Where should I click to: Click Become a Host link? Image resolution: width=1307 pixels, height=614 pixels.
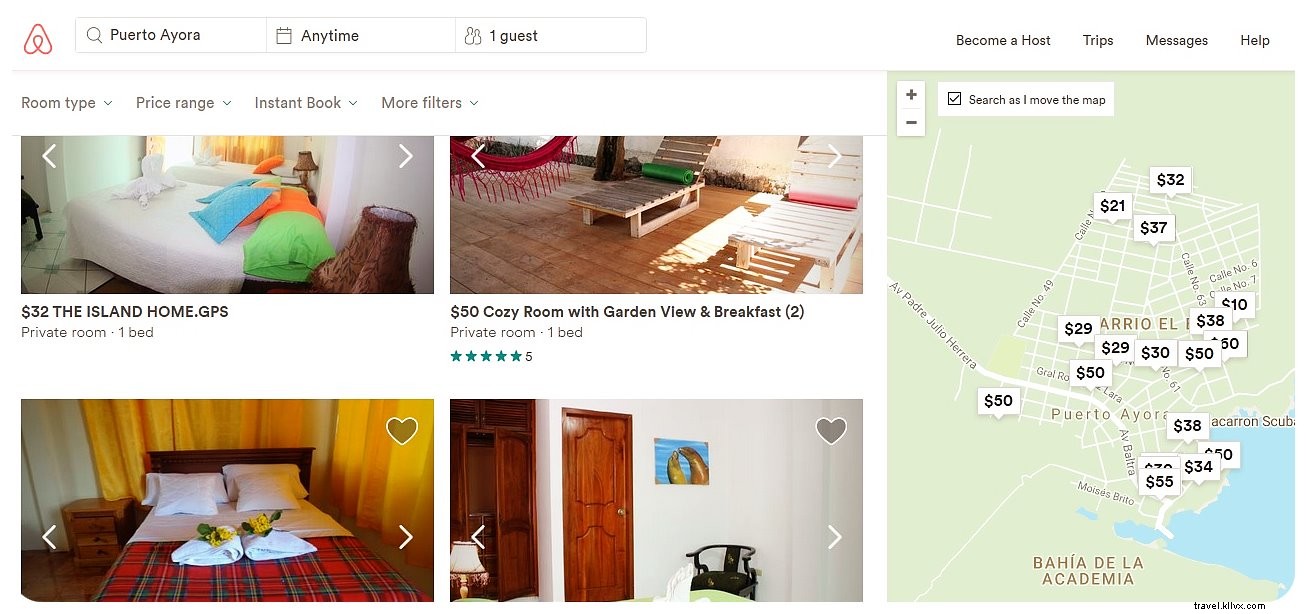[x=1003, y=40]
